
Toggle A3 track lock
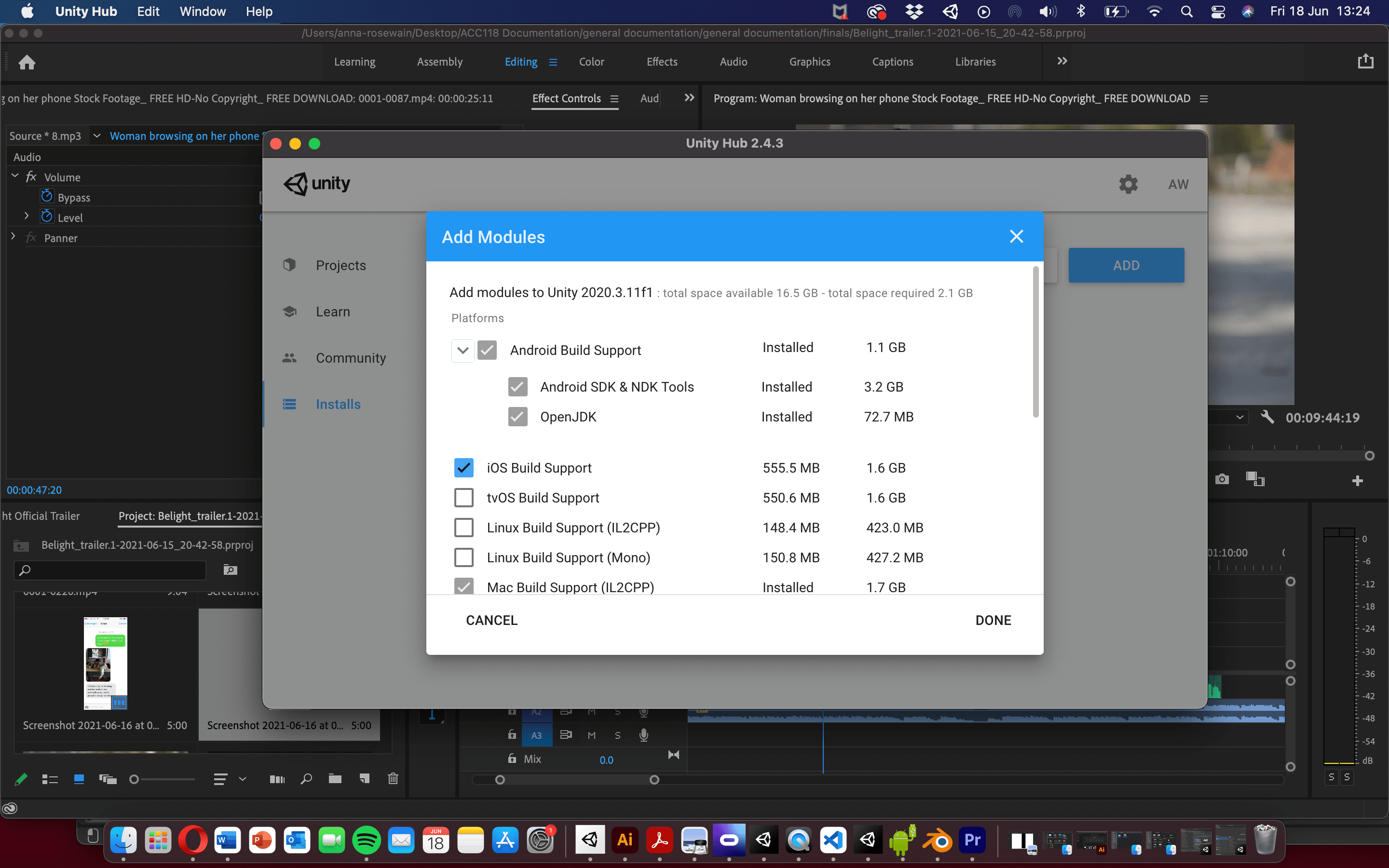511,734
